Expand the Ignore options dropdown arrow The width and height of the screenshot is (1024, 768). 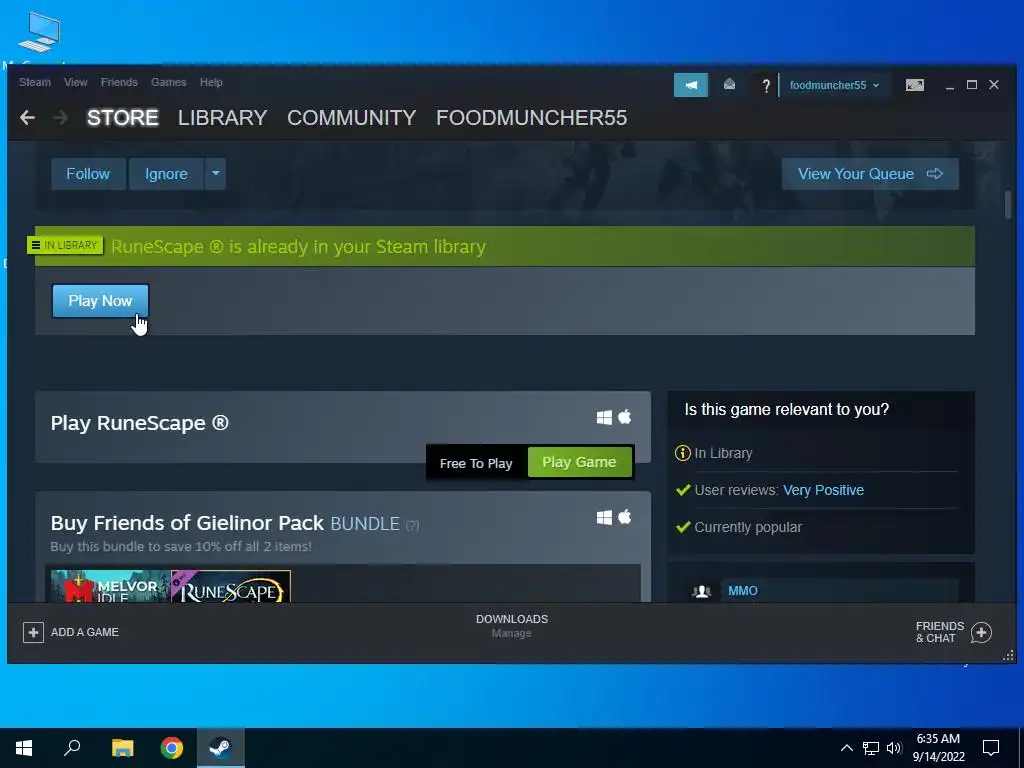[x=216, y=174]
